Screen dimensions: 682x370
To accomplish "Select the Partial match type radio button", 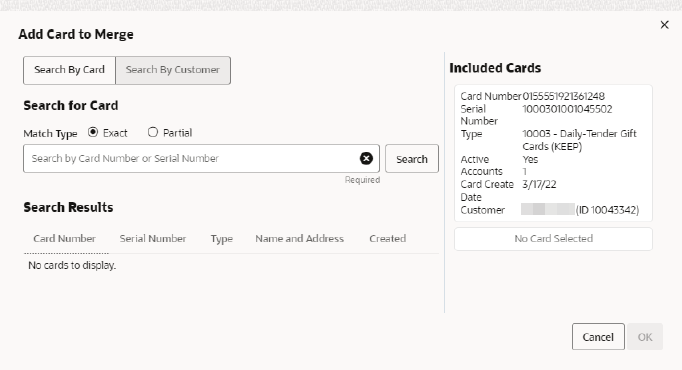I will [153, 132].
